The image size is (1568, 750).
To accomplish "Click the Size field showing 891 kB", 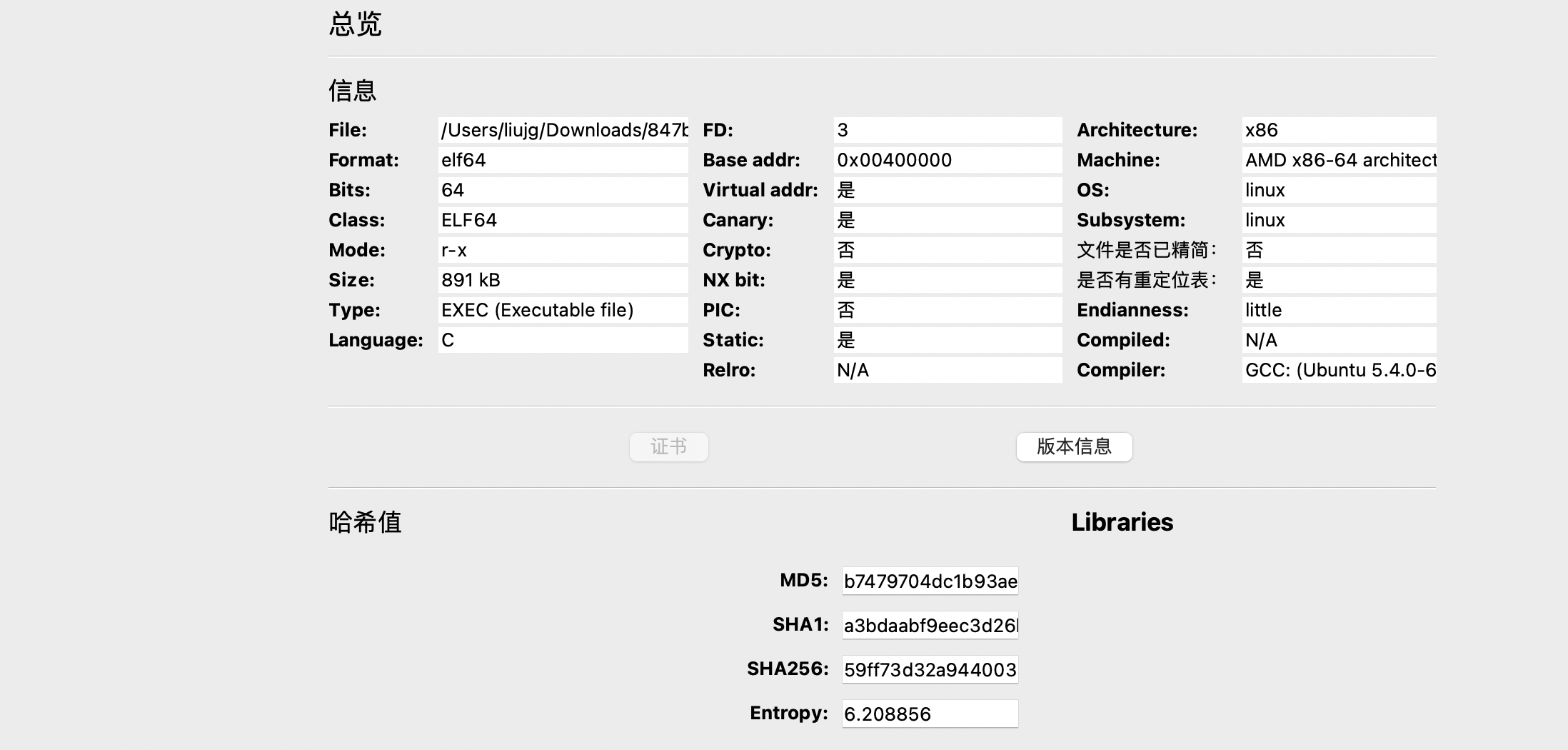I will pyautogui.click(x=563, y=280).
